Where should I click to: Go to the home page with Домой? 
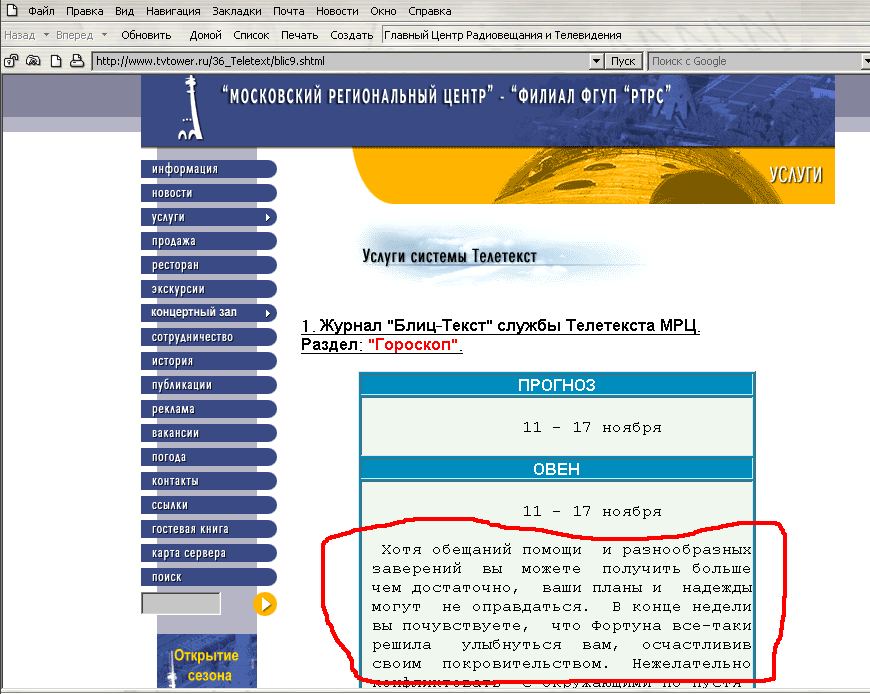[x=205, y=35]
